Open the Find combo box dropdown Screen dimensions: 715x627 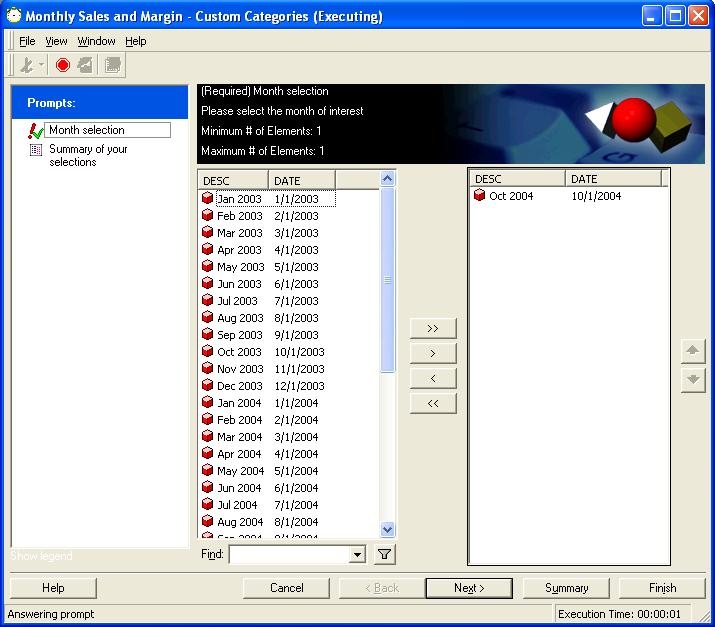(x=358, y=555)
